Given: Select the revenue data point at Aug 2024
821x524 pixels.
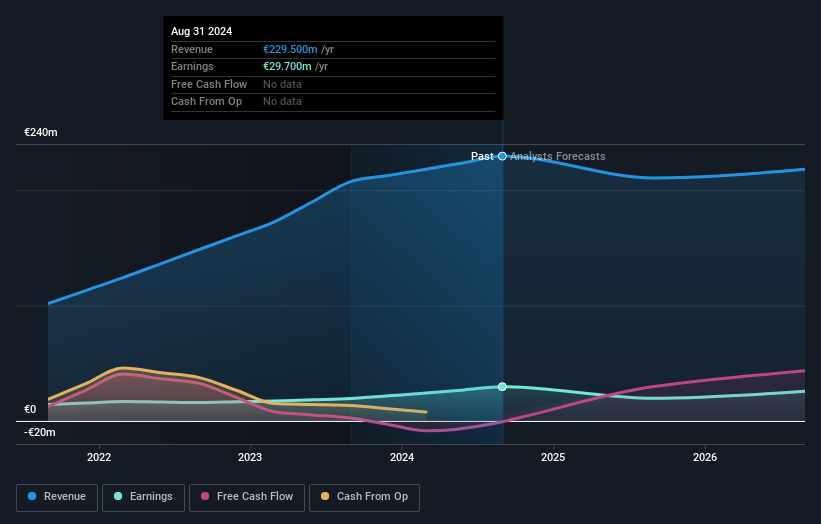Looking at the screenshot, I should point(502,156).
